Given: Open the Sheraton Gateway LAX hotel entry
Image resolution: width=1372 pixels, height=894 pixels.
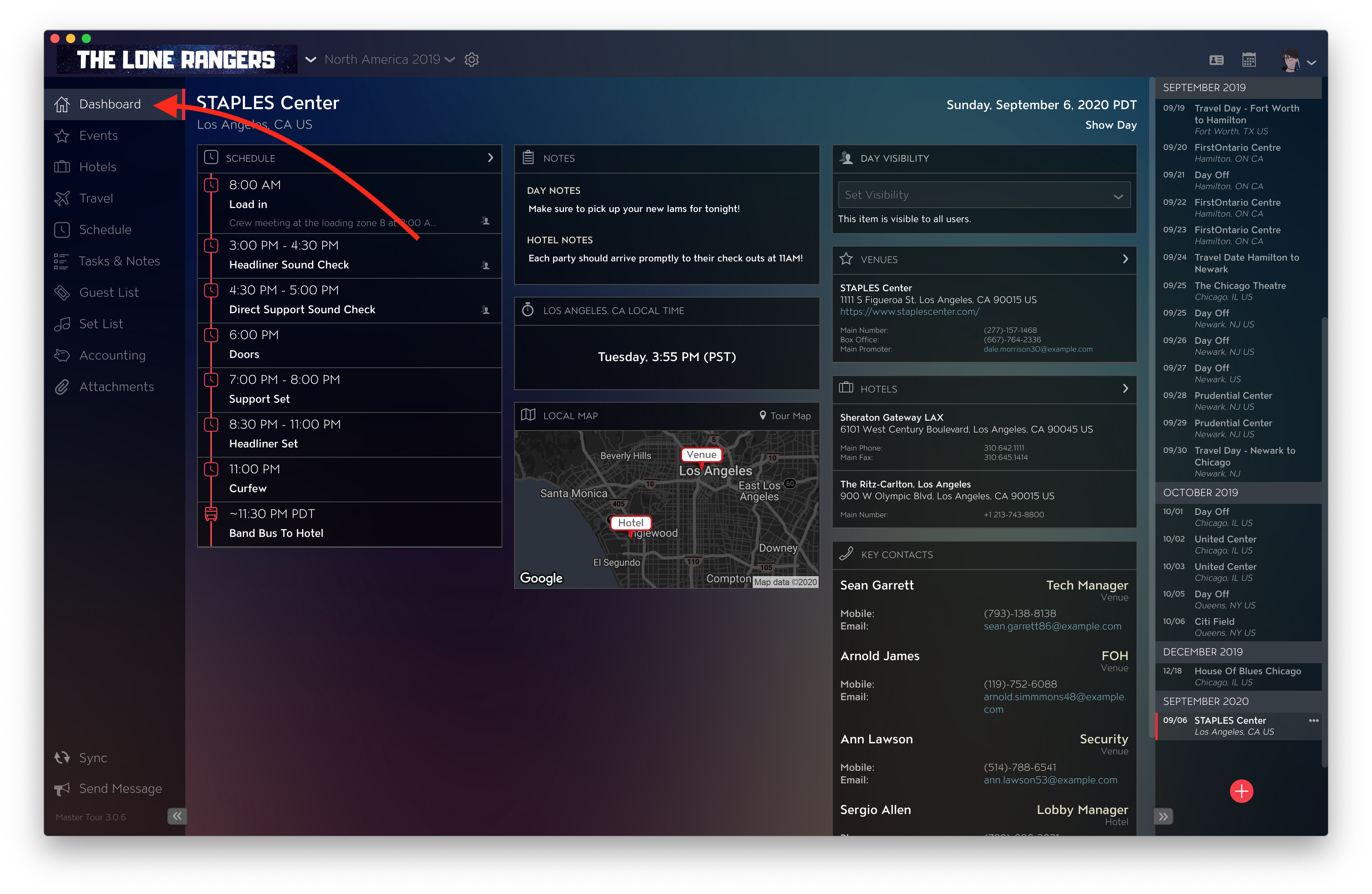Looking at the screenshot, I should click(x=984, y=437).
